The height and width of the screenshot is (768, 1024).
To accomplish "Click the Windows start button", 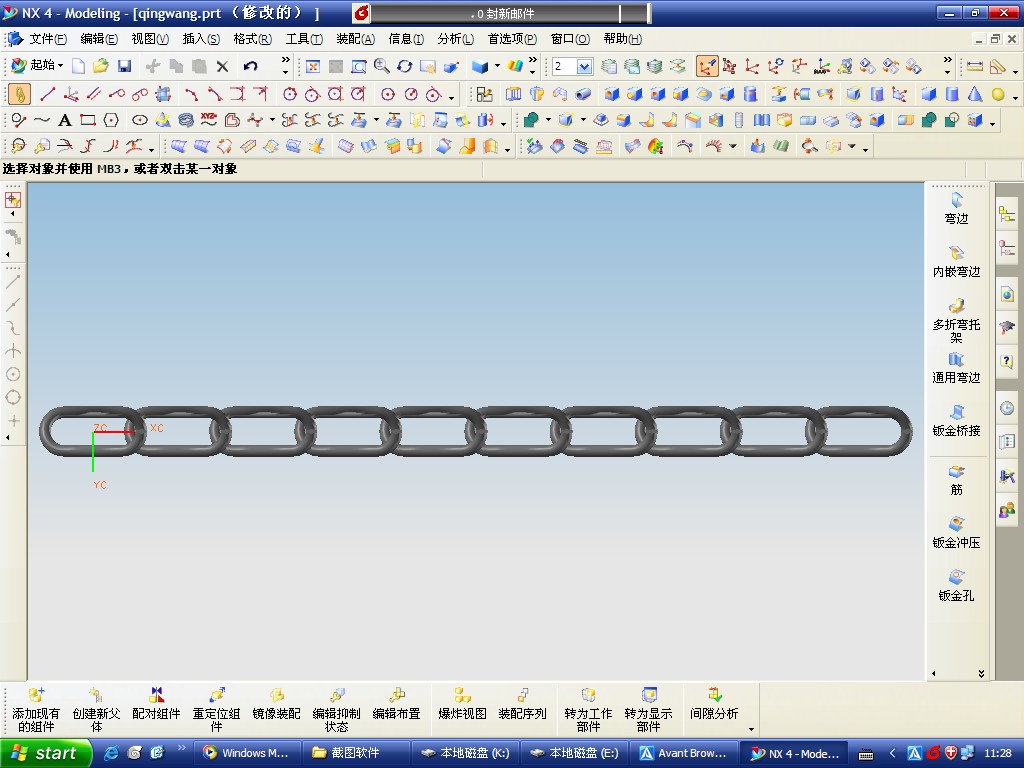I will [x=46, y=753].
